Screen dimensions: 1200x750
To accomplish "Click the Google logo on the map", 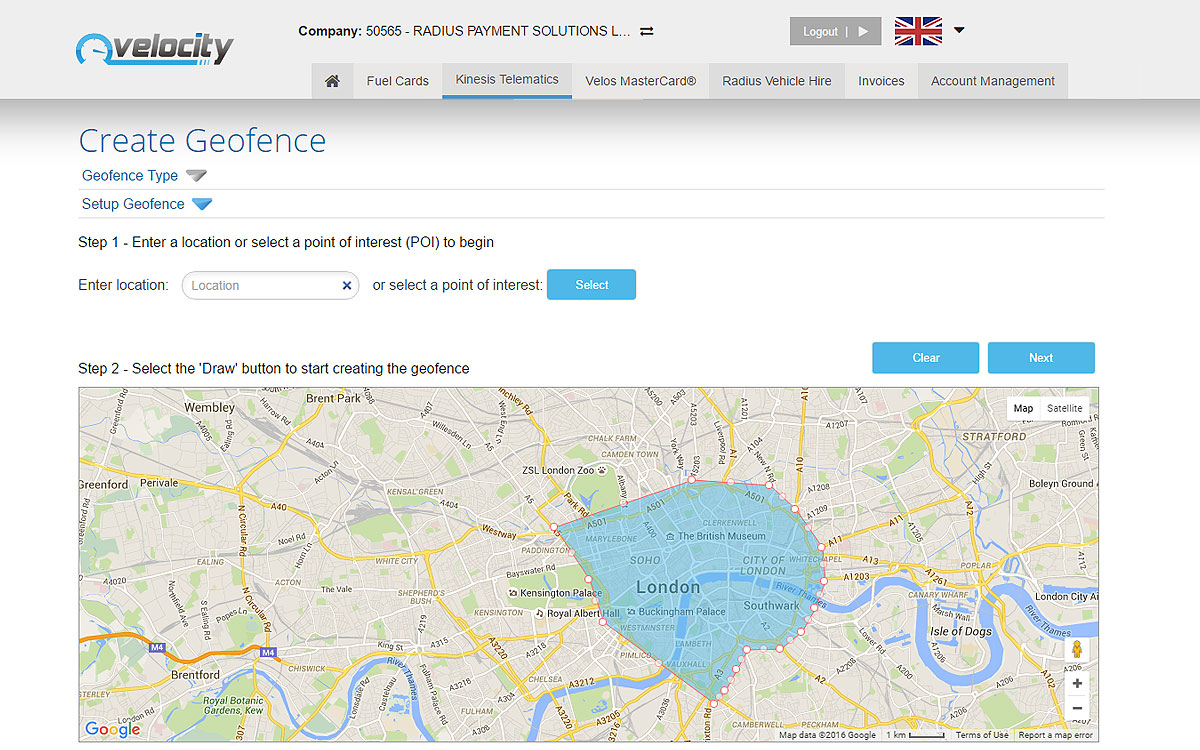I will click(112, 729).
